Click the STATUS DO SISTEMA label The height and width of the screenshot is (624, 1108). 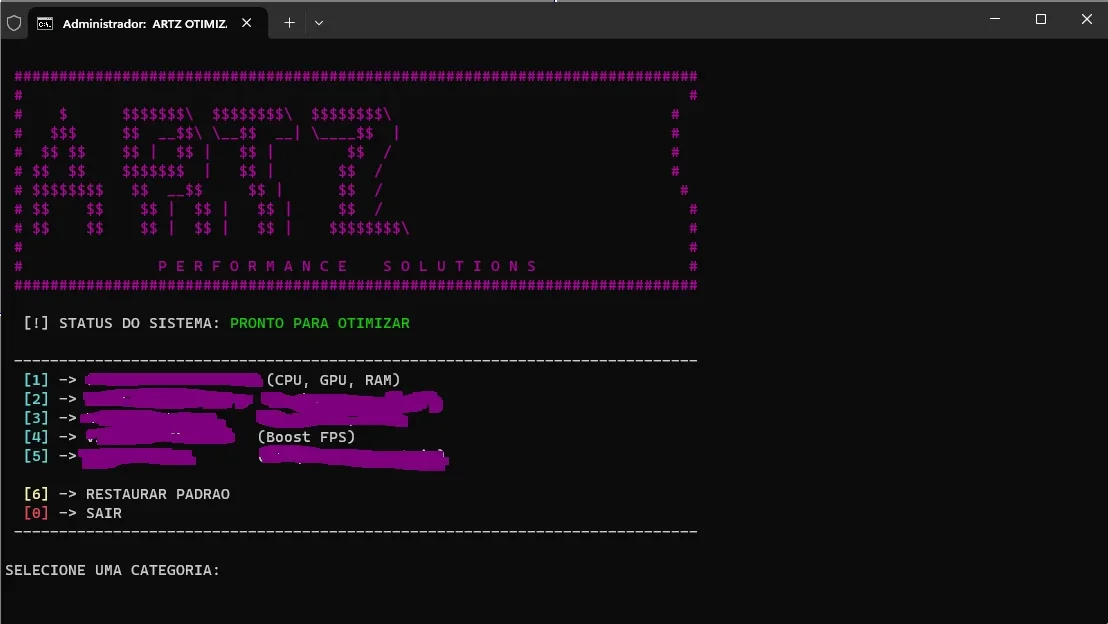(x=139, y=323)
